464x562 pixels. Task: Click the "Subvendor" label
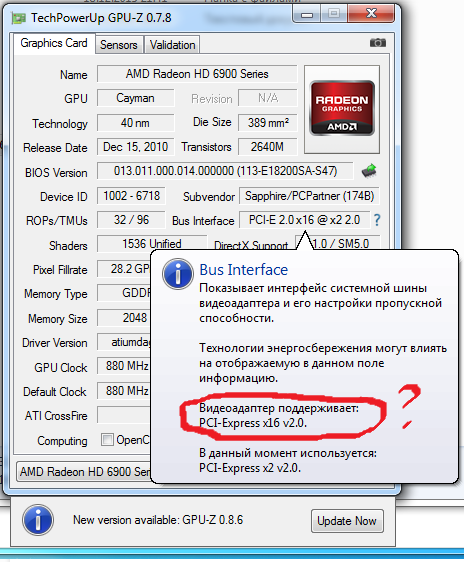pyautogui.click(x=209, y=197)
